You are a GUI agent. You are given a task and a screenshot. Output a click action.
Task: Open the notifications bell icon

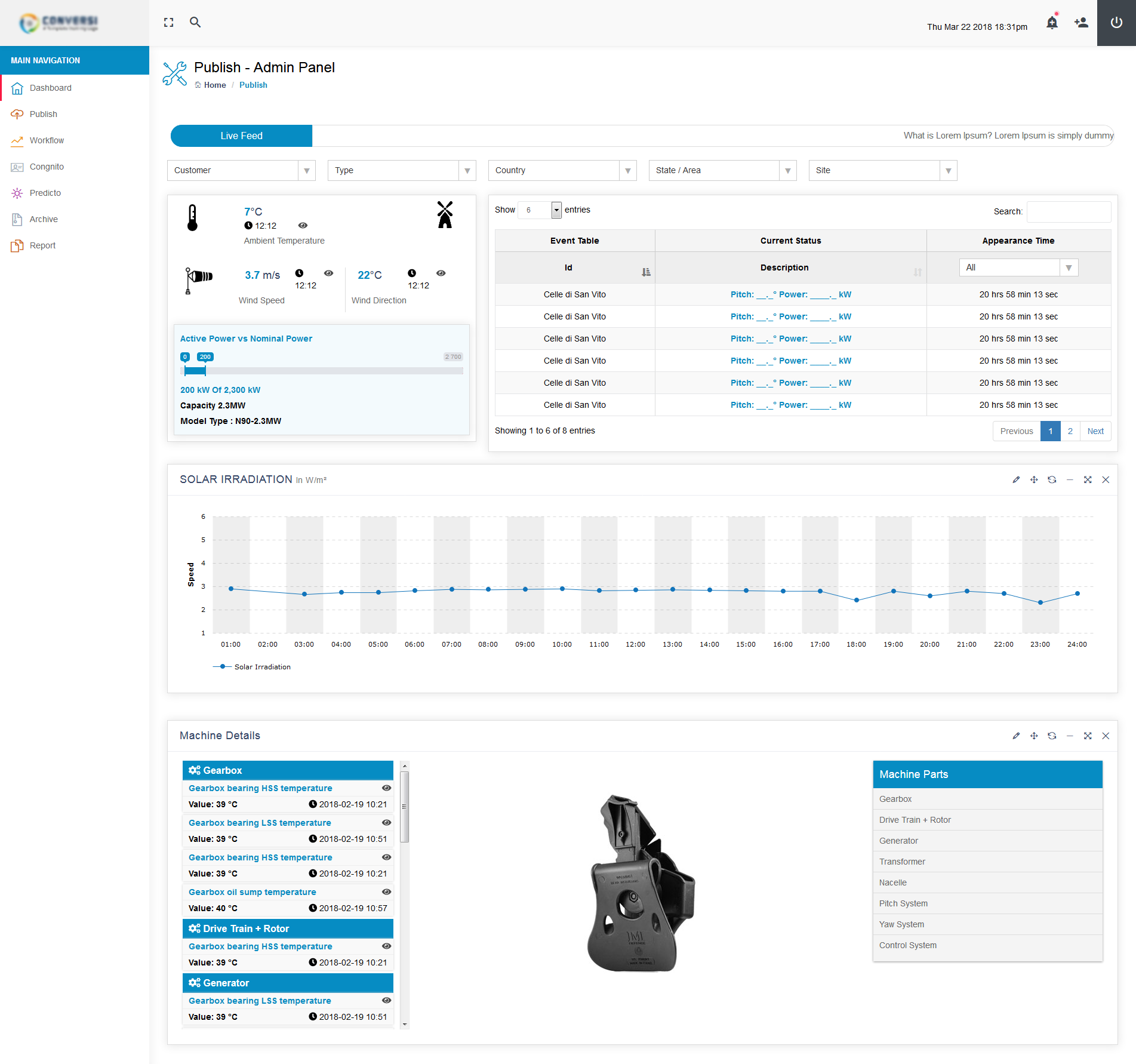(1052, 23)
